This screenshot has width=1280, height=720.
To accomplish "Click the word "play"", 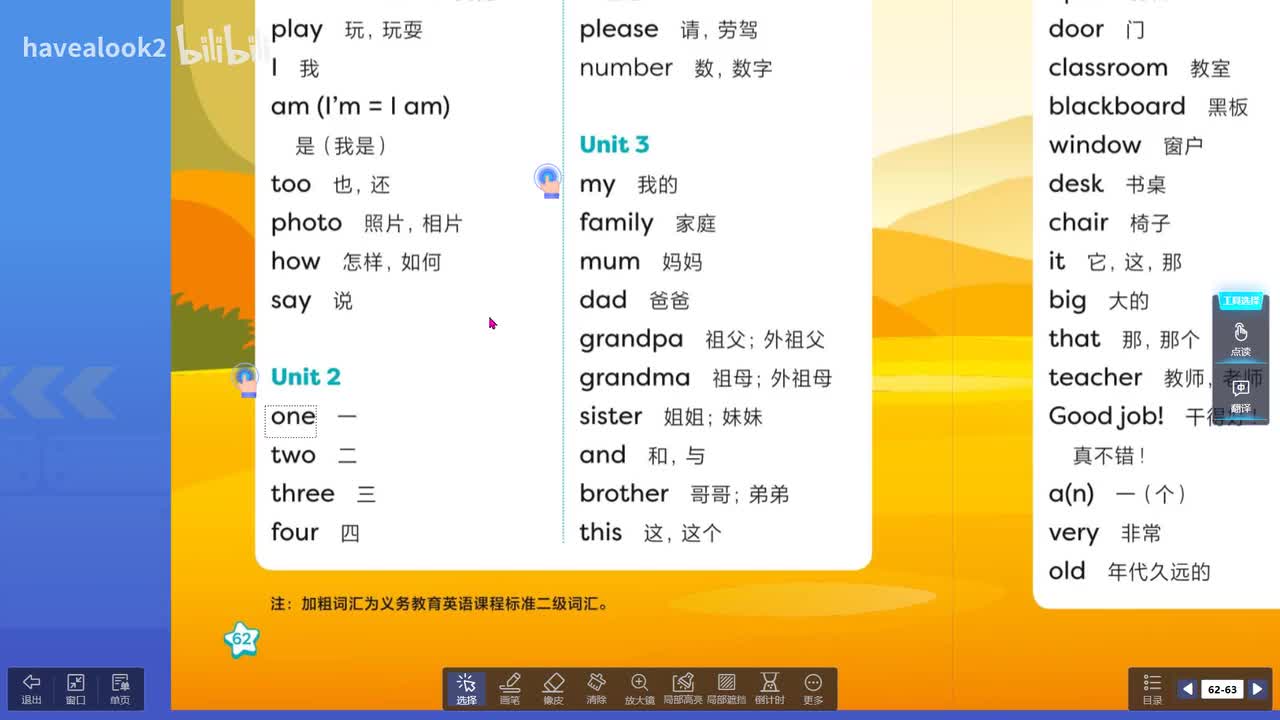I will pyautogui.click(x=297, y=30).
